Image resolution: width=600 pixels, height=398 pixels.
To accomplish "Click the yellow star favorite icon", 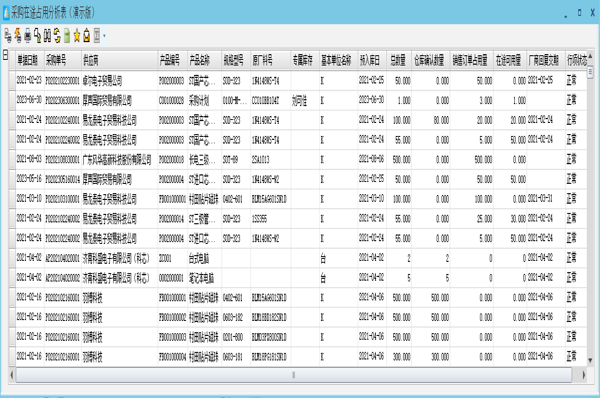I will tap(77, 36).
